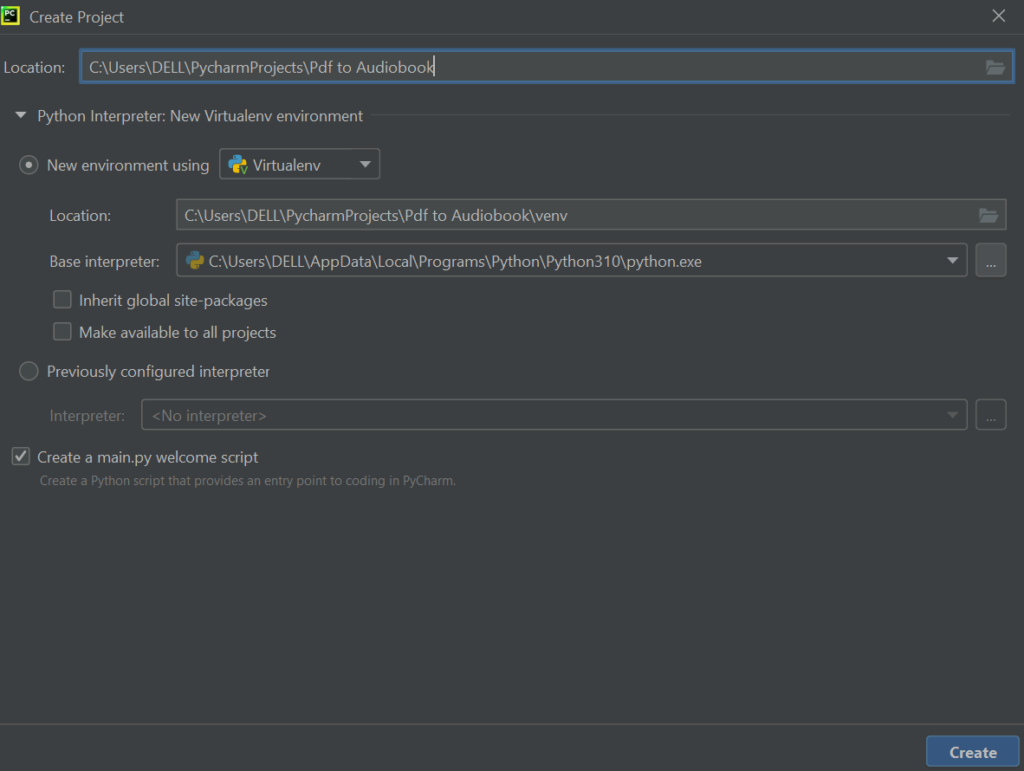Viewport: 1024px width, 771px height.
Task: Click the ellipsis button beside Base interpreter
Action: pos(991,260)
